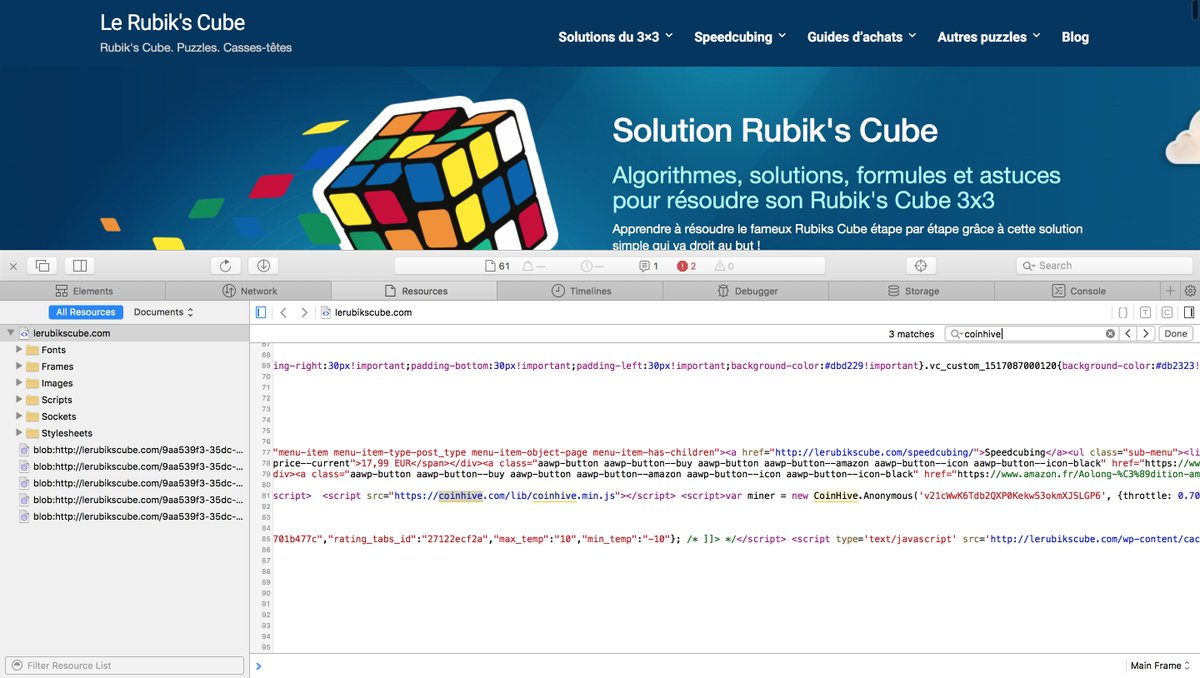Open inspector settings gear
This screenshot has width=1200, height=678.
click(1190, 291)
